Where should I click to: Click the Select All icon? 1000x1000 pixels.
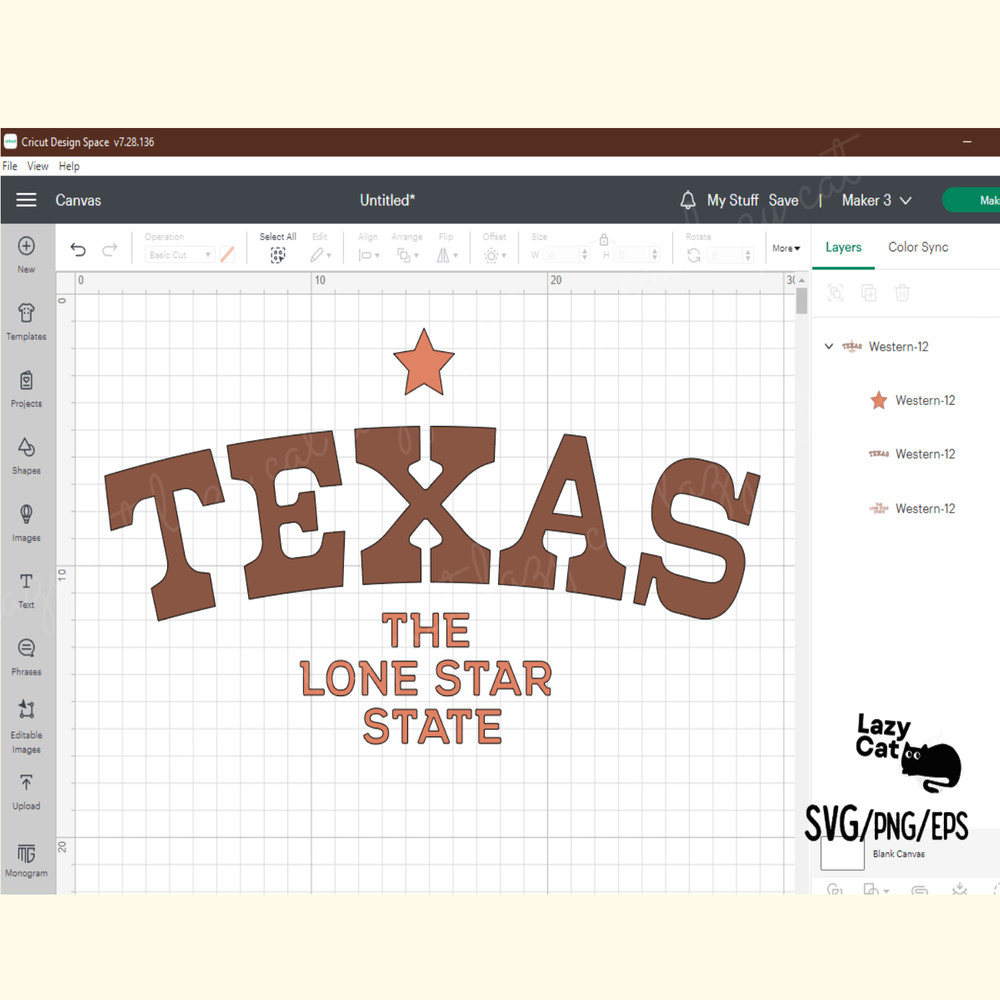pyautogui.click(x=277, y=254)
